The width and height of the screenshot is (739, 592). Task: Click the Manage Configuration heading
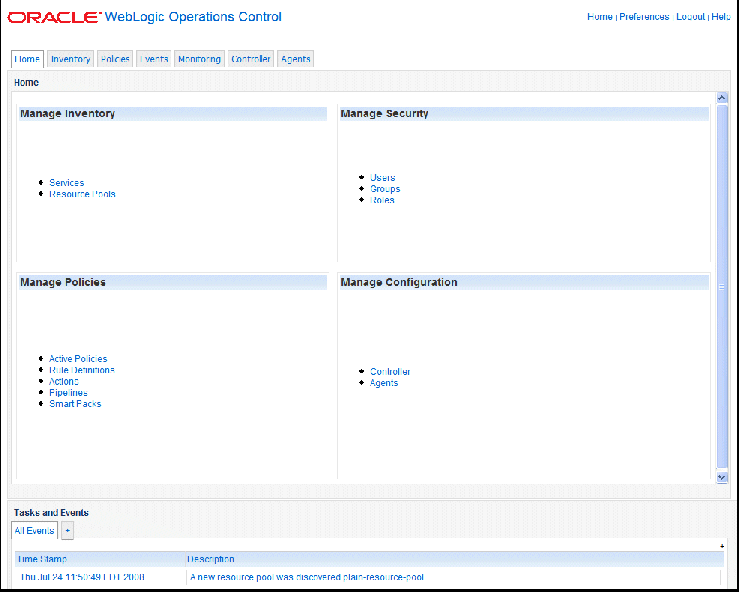tap(399, 282)
